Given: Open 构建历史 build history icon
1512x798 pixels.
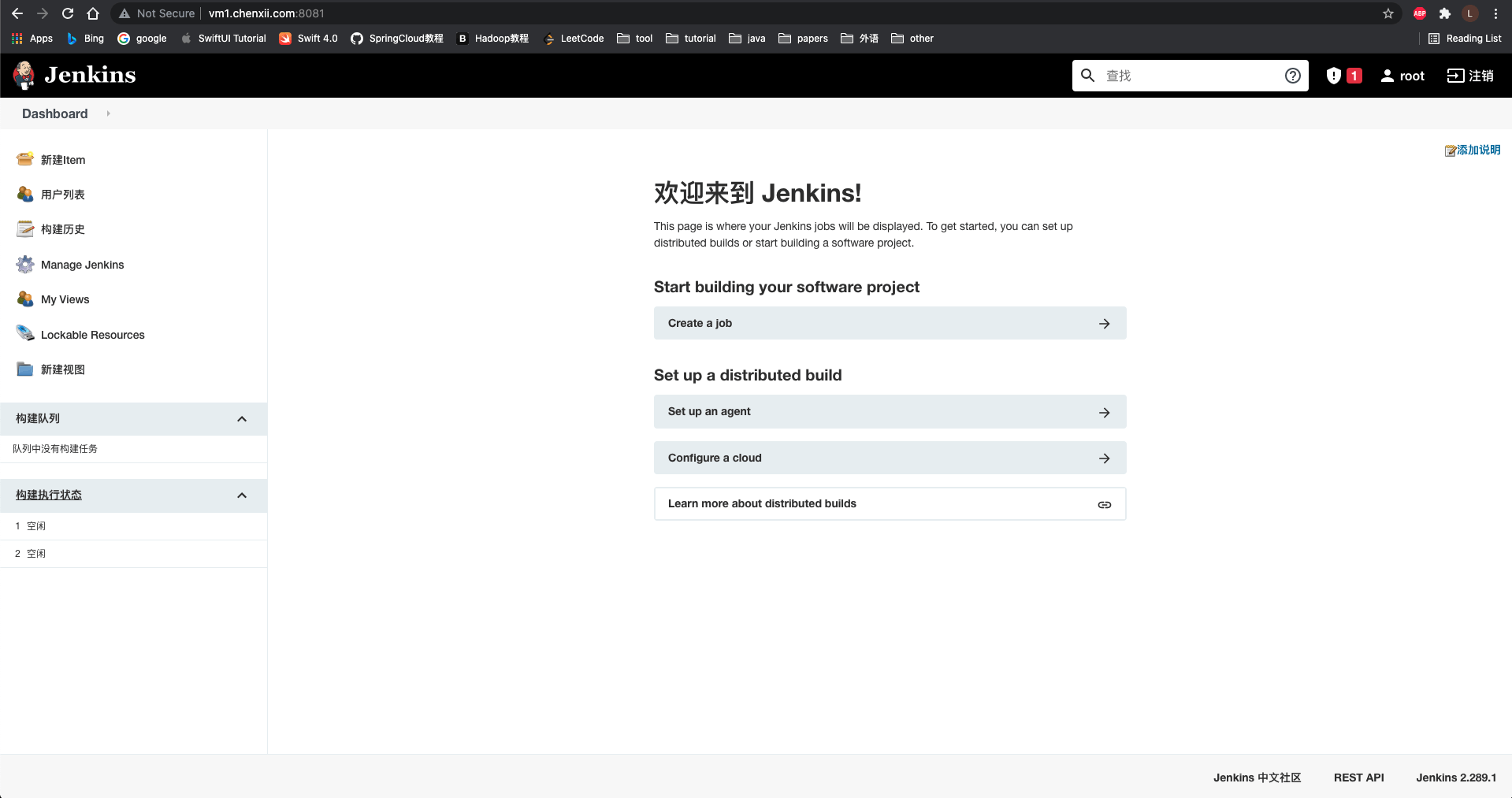Looking at the screenshot, I should [25, 228].
